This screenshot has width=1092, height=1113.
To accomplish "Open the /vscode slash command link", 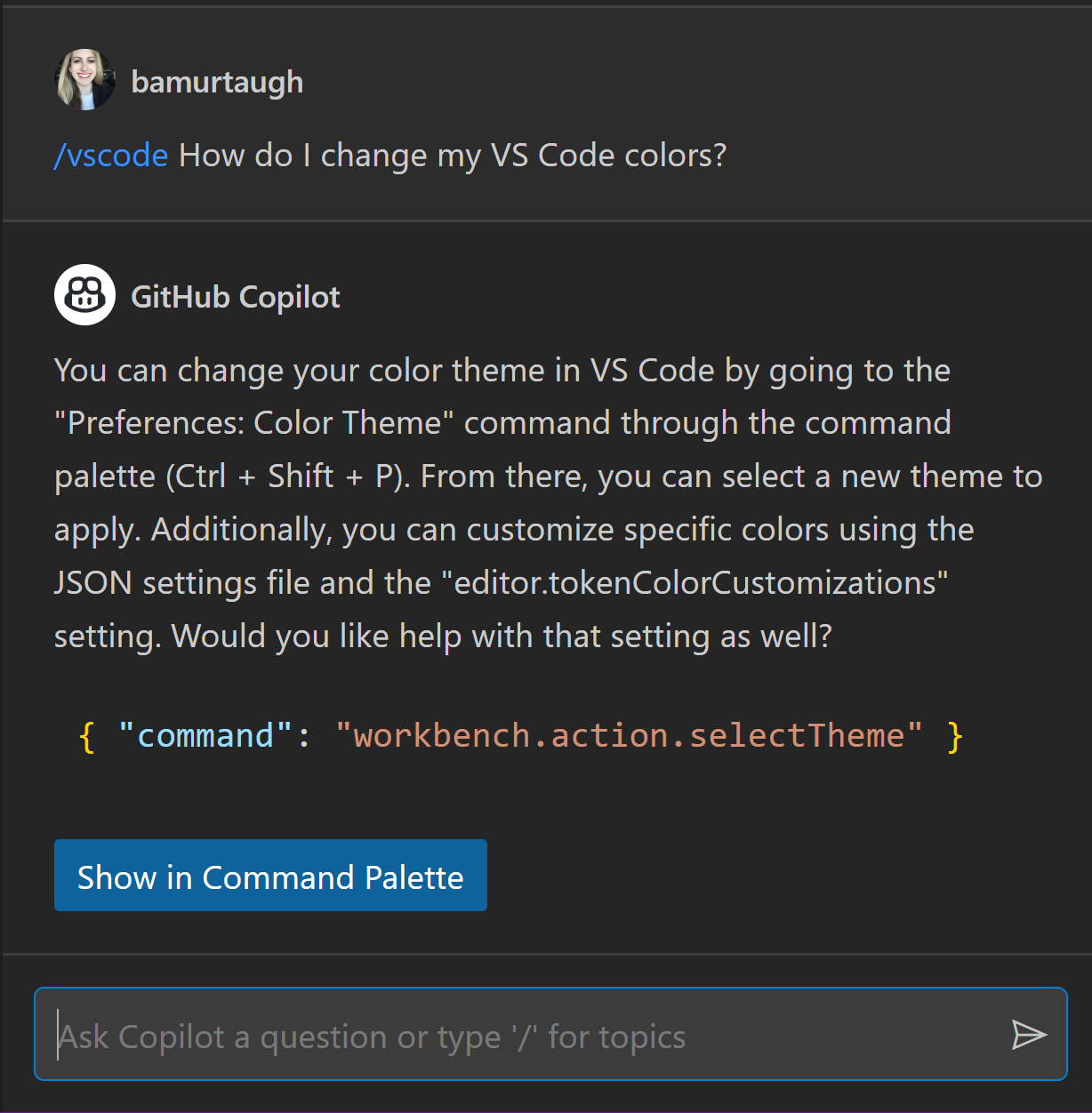I will 110,156.
